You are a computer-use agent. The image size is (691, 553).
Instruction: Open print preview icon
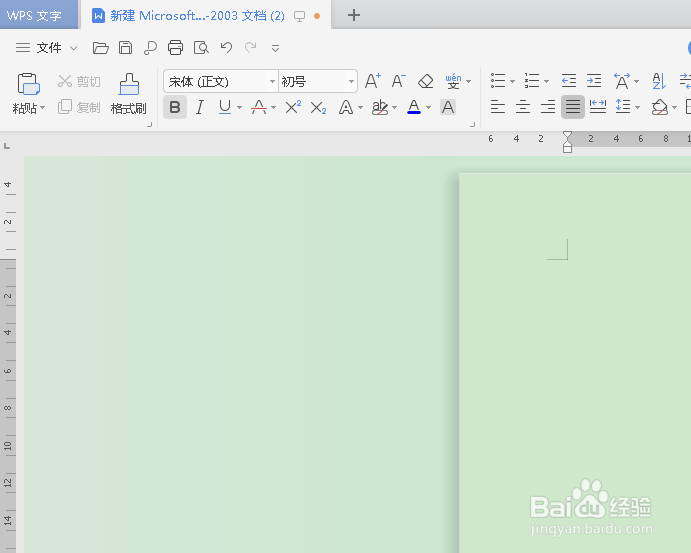201,48
